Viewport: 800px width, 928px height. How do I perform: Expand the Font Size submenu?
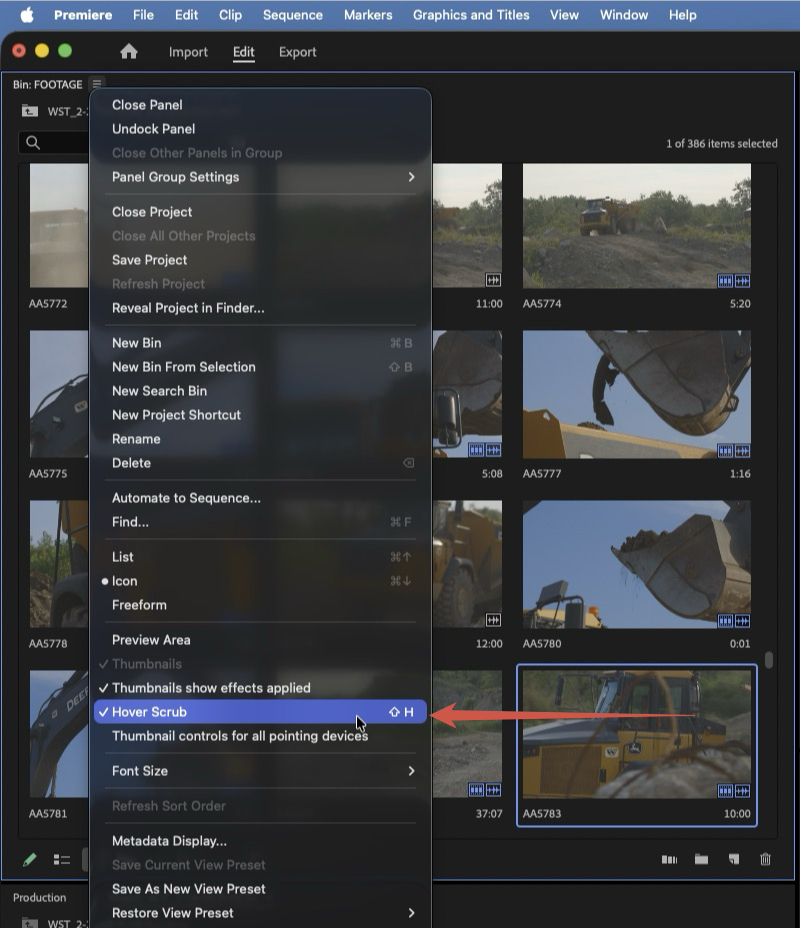tap(260, 771)
